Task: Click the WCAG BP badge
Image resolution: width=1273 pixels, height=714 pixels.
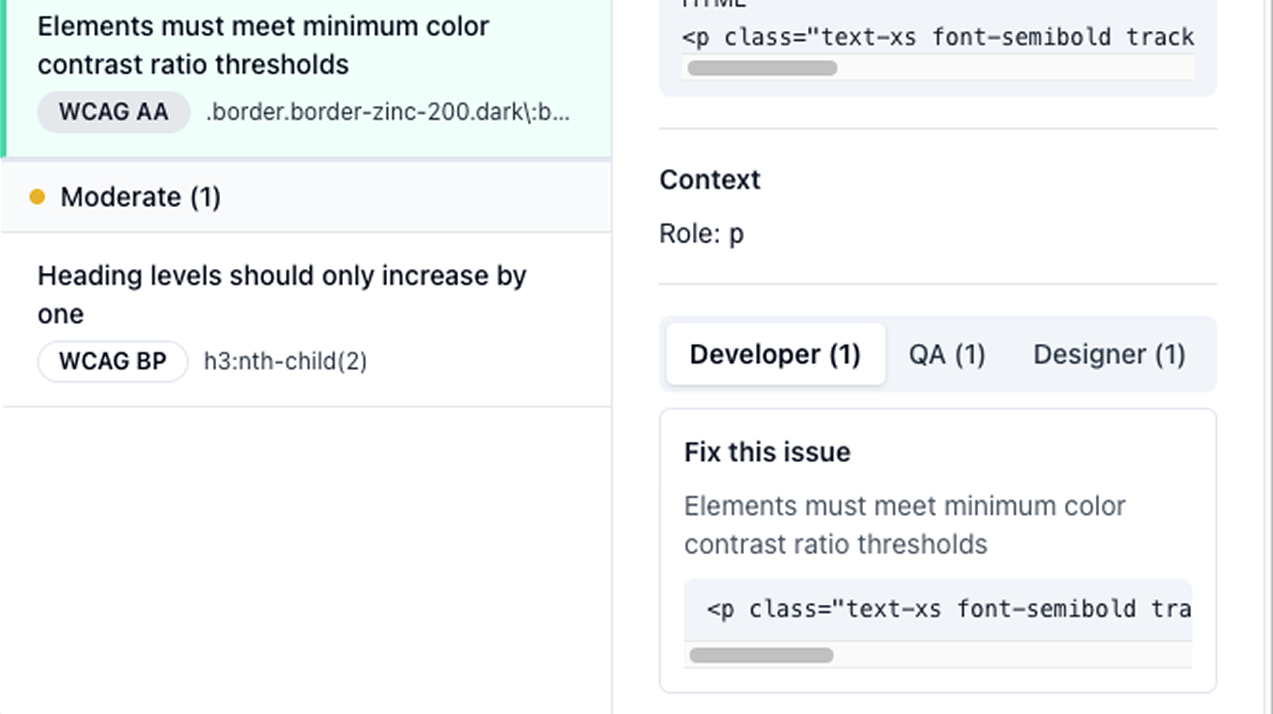Action: pos(112,361)
